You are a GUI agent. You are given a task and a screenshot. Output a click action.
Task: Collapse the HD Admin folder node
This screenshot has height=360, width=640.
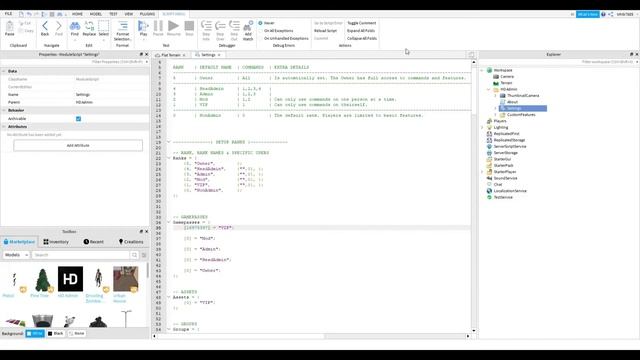tap(489, 89)
